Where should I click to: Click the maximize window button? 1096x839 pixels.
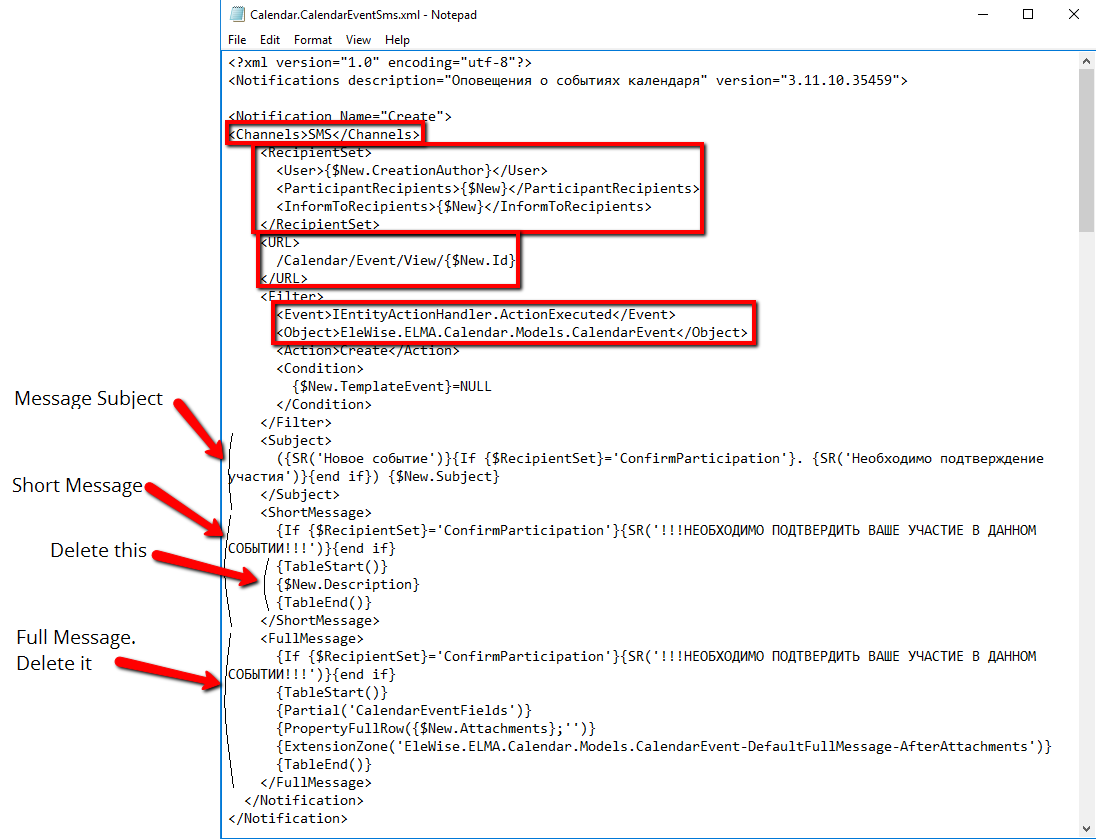1028,14
